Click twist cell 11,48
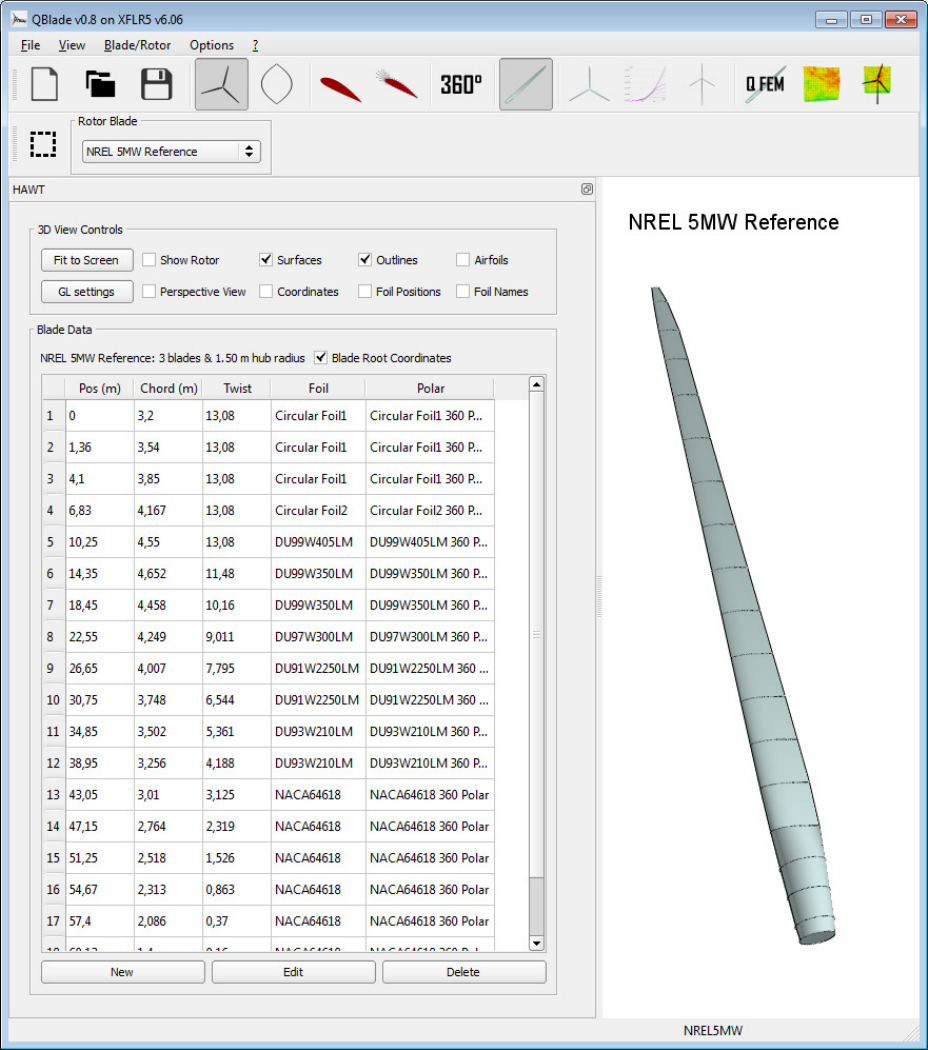This screenshot has width=928, height=1050. [236, 573]
